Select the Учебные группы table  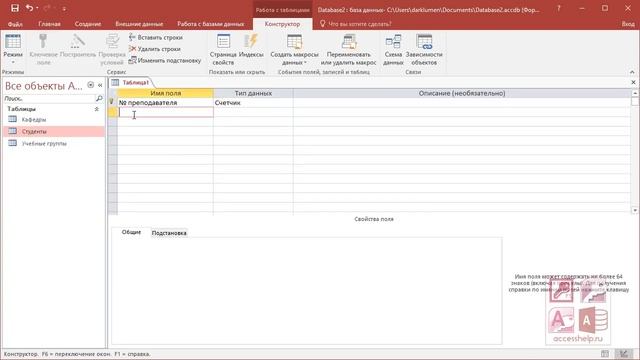point(54,143)
